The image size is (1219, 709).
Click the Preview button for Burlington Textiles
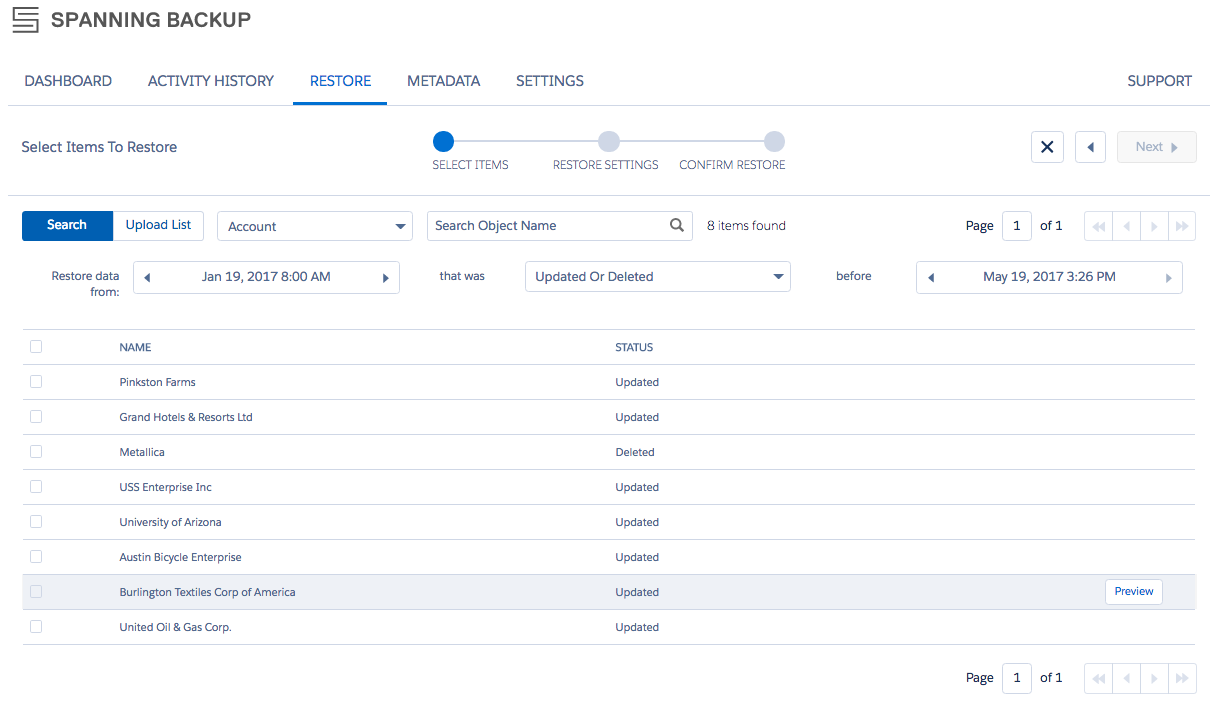coord(1133,591)
